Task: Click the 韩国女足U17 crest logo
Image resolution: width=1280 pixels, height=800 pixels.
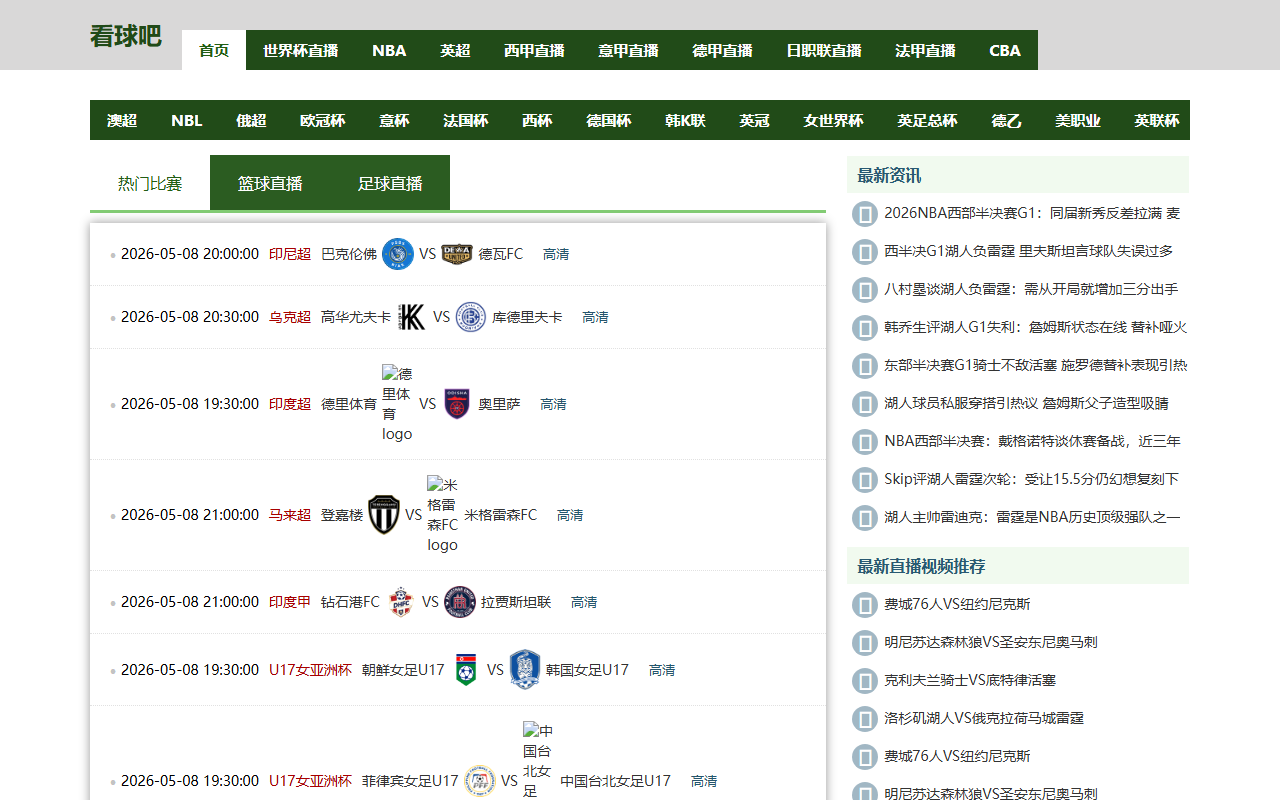Action: [525, 670]
